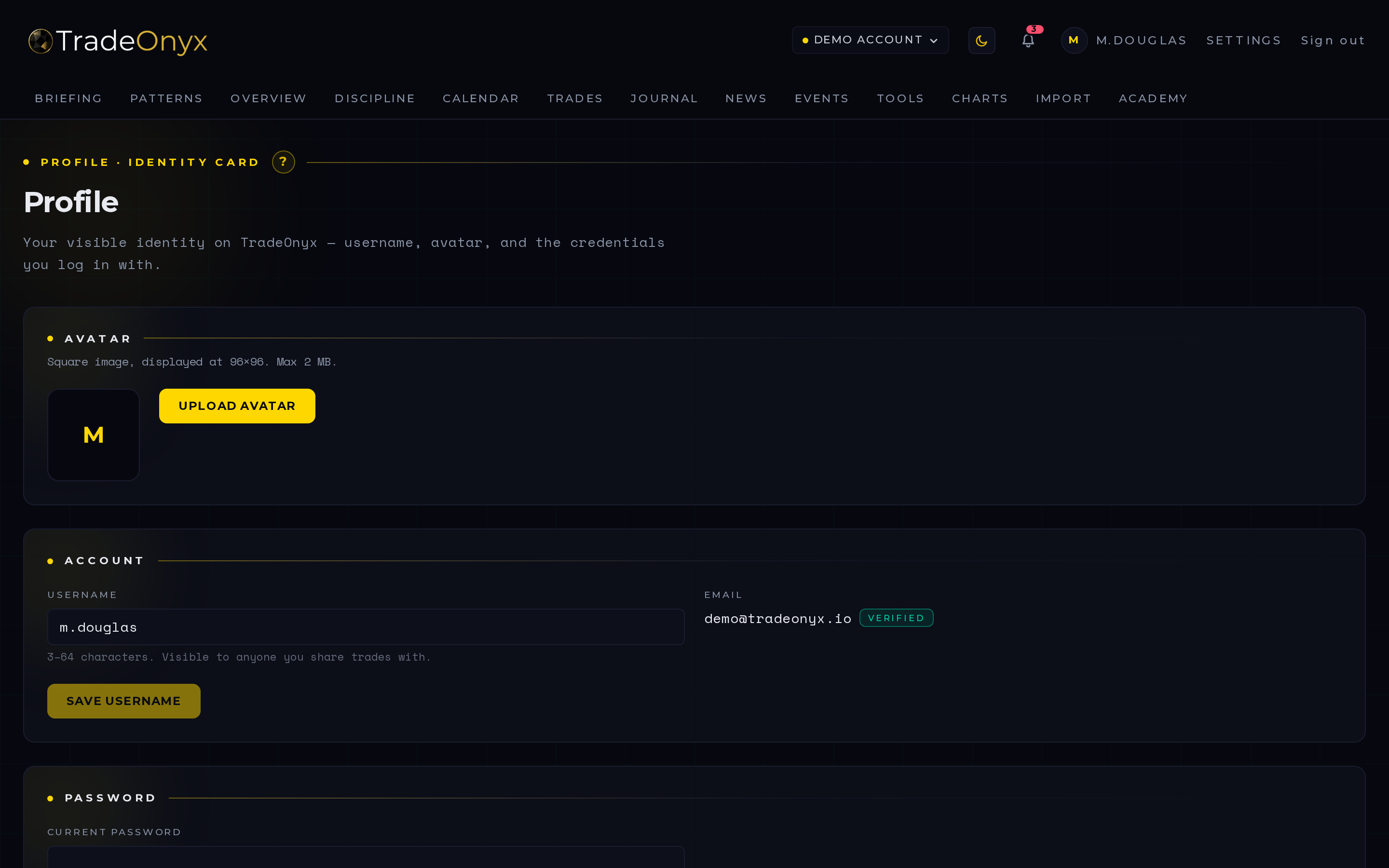The width and height of the screenshot is (1389, 868).
Task: Open the Overview tab
Action: point(269,98)
